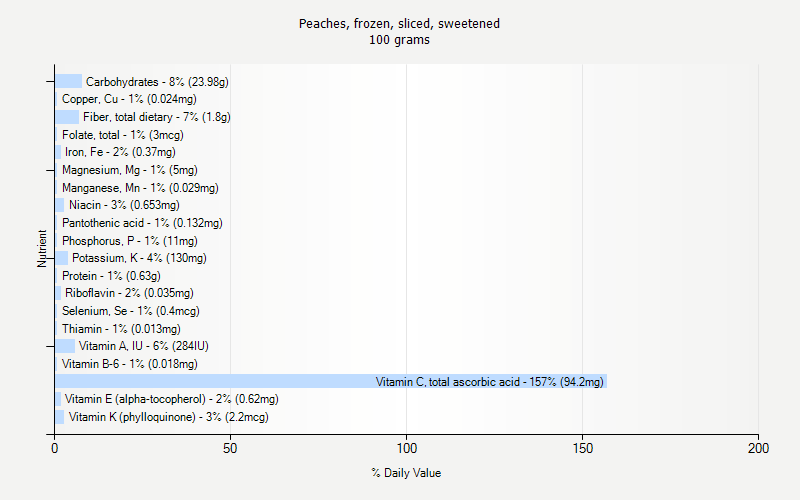Click the 'Vitamin B-6 - 1% (0.018mg)' label
800x500 pixels.
click(130, 364)
